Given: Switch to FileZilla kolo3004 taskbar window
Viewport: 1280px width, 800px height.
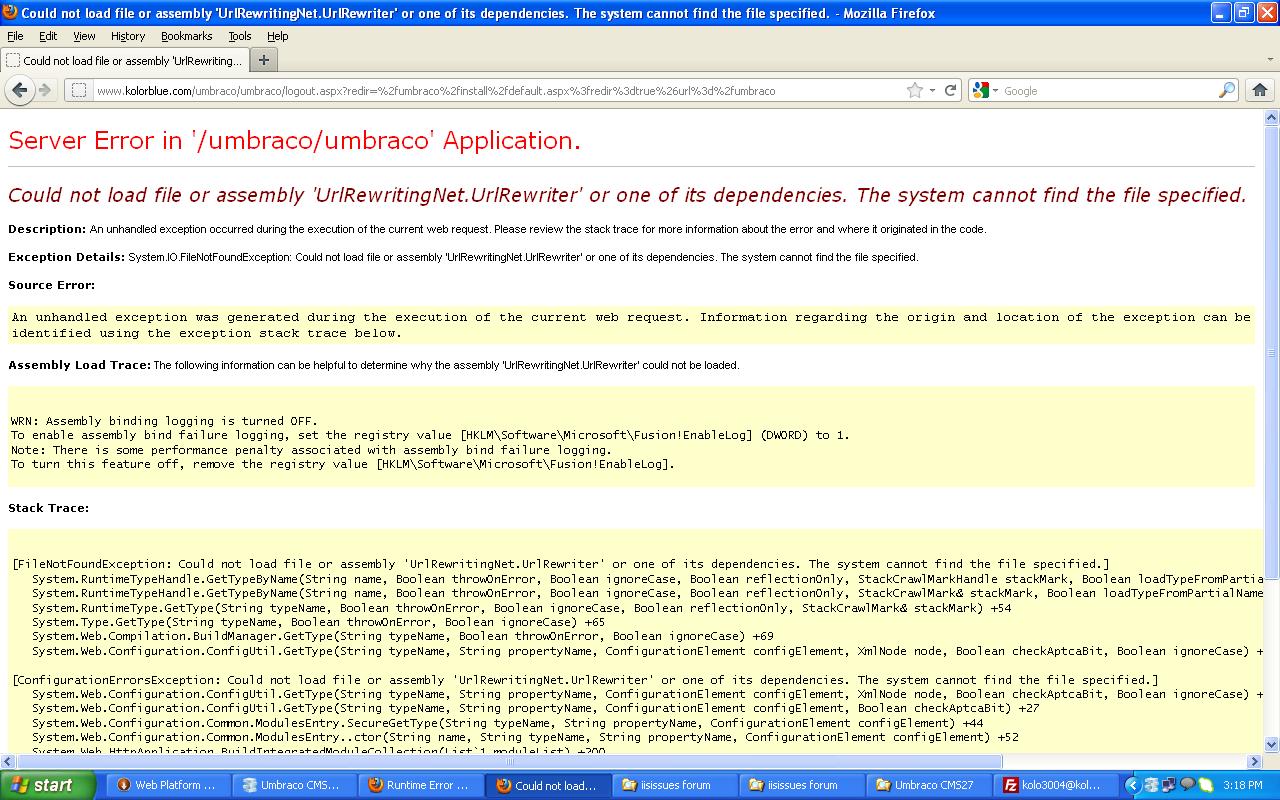Looking at the screenshot, I should point(1054,785).
